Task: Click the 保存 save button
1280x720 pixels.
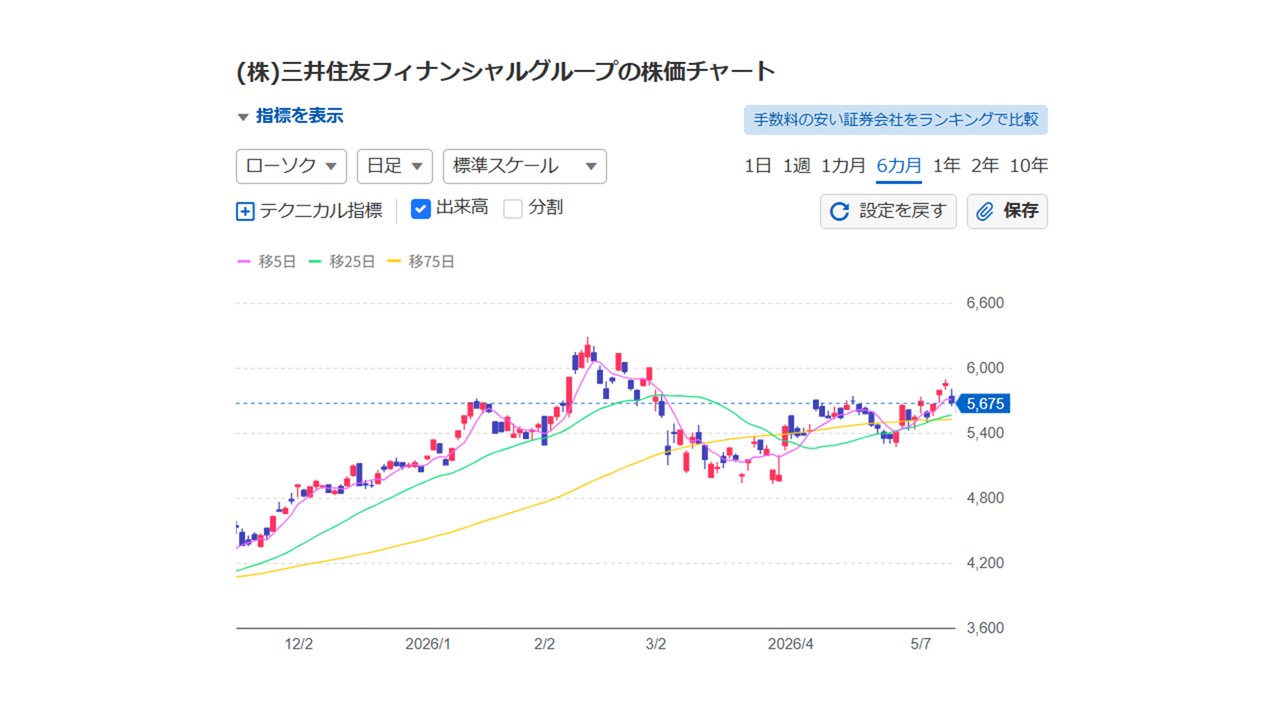Action: (x=1007, y=211)
